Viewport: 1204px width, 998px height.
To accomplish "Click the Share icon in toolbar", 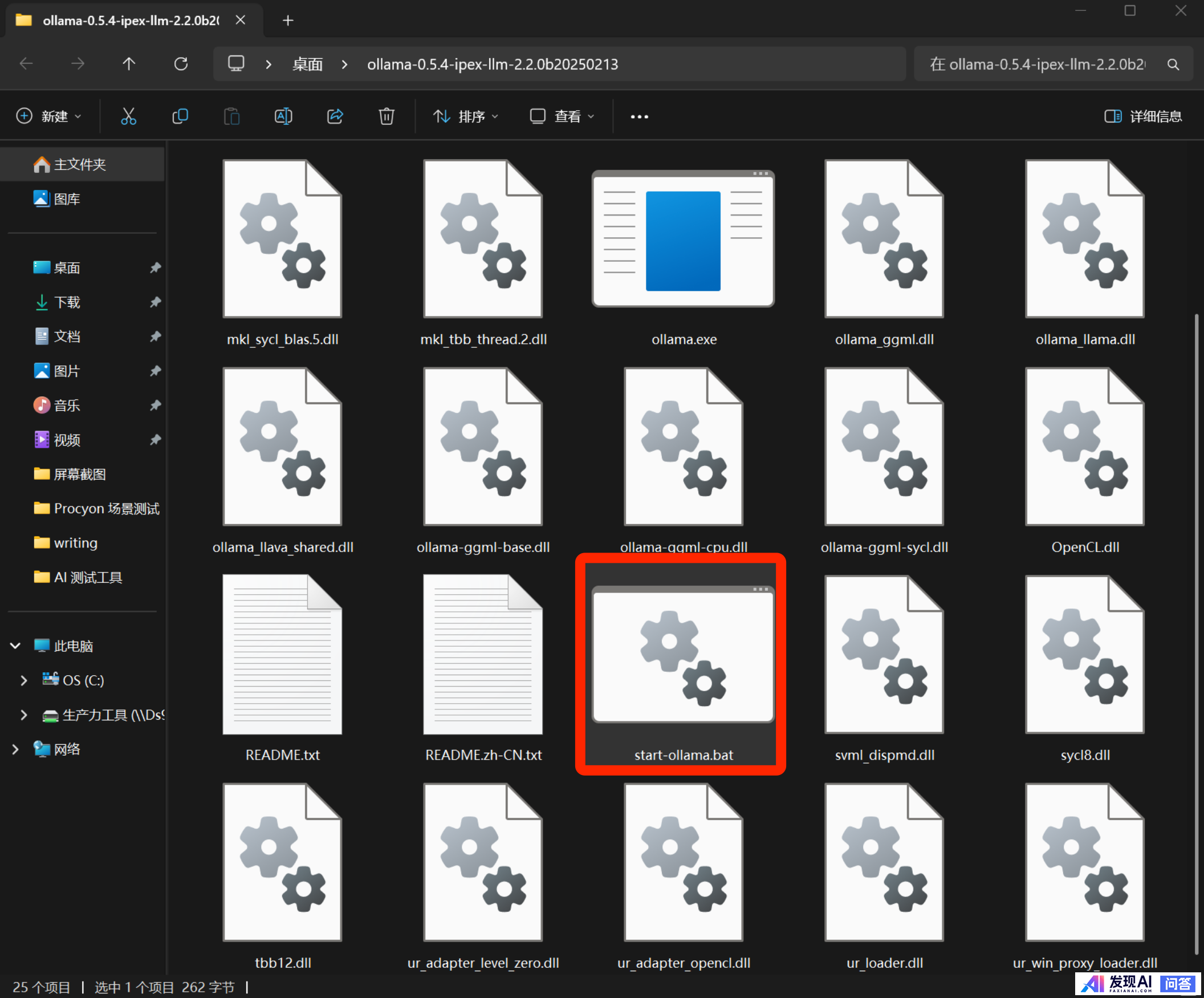I will pos(335,116).
